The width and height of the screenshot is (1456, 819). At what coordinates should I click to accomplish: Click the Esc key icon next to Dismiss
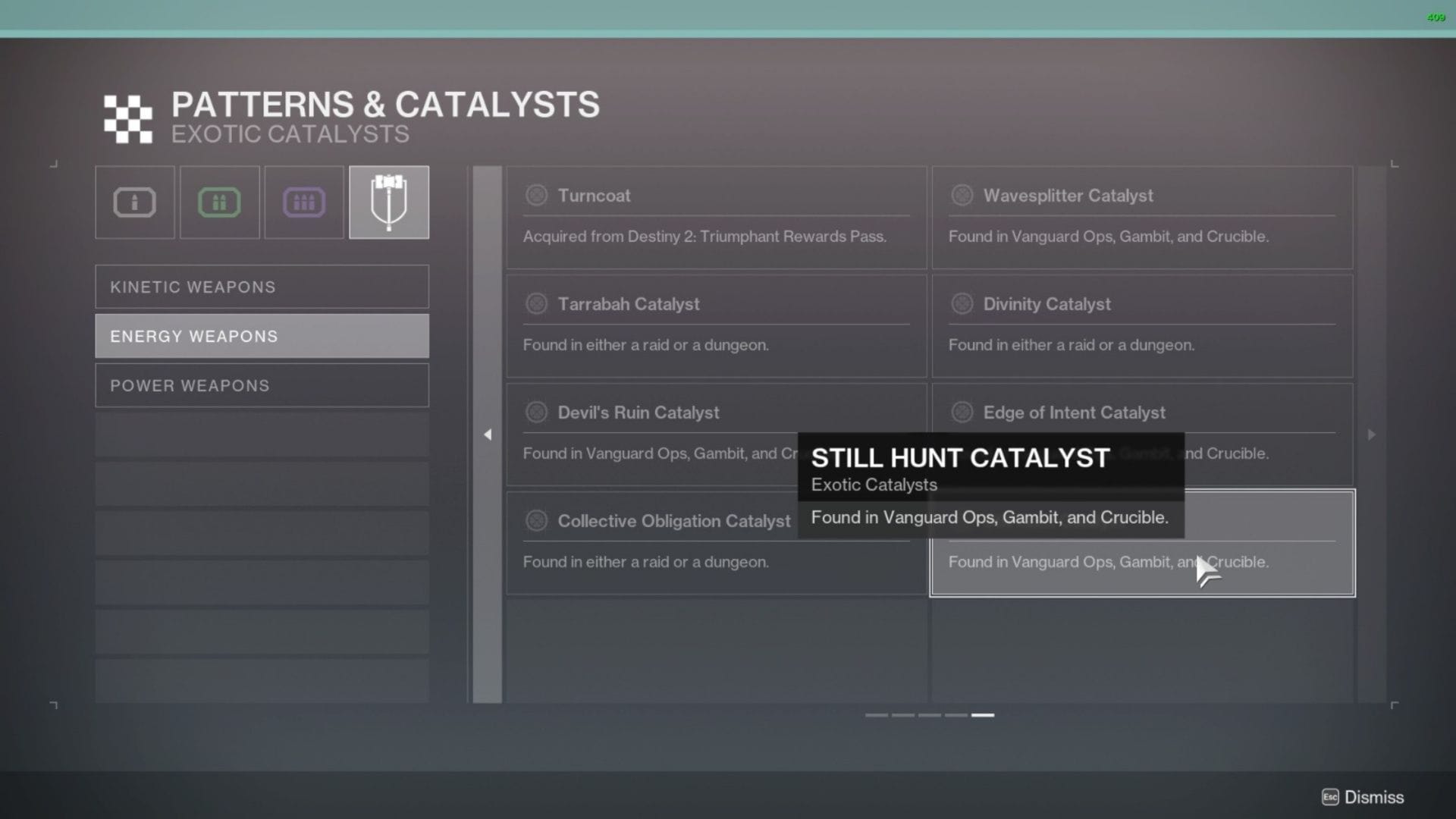pos(1330,797)
